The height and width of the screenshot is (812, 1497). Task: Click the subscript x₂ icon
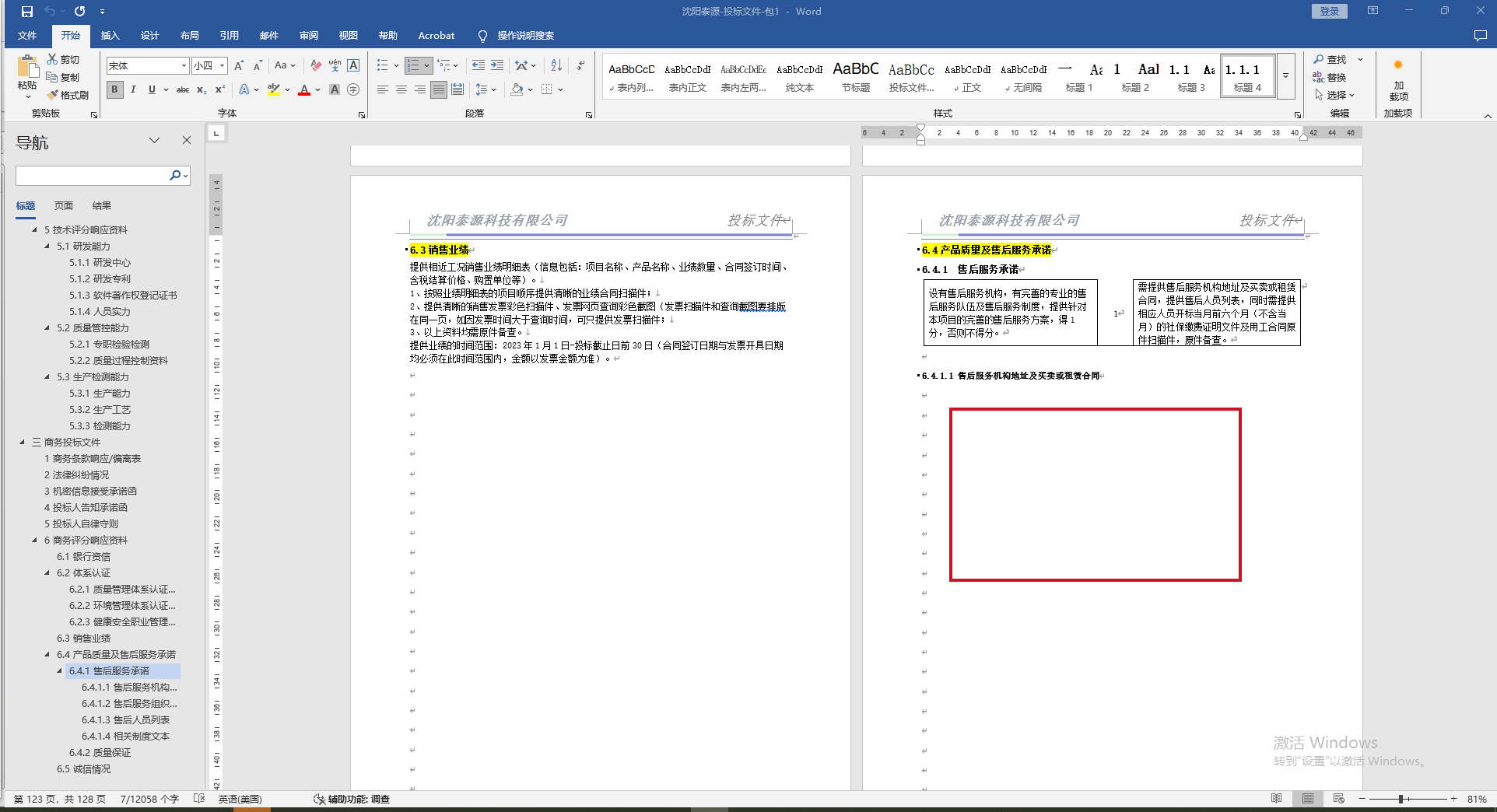pyautogui.click(x=202, y=89)
